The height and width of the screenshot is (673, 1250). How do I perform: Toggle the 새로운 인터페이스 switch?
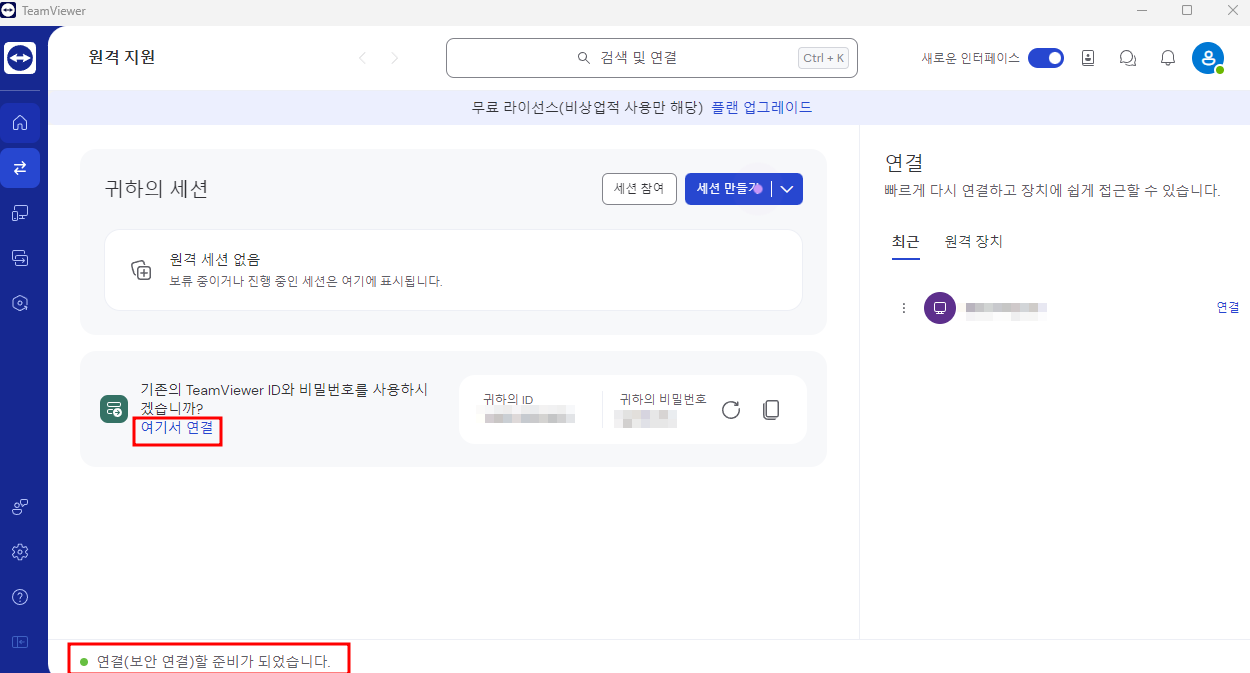pyautogui.click(x=1046, y=58)
